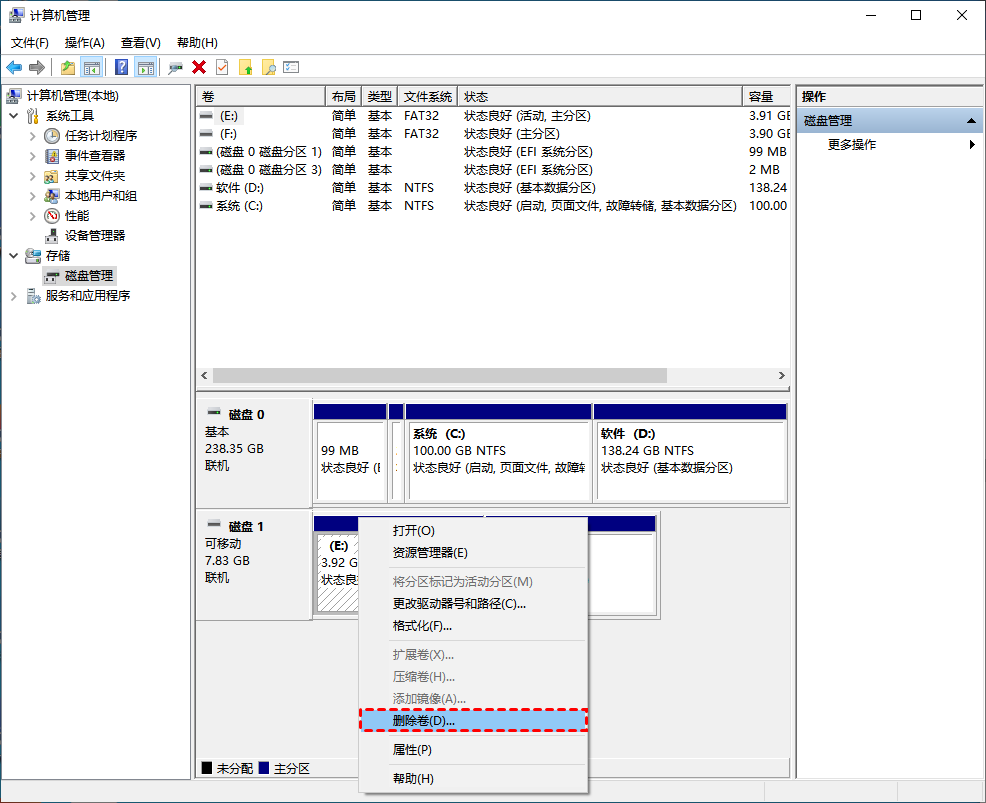Image resolution: width=986 pixels, height=803 pixels.
Task: Expand the 事件查看器 node
Action: click(x=33, y=156)
